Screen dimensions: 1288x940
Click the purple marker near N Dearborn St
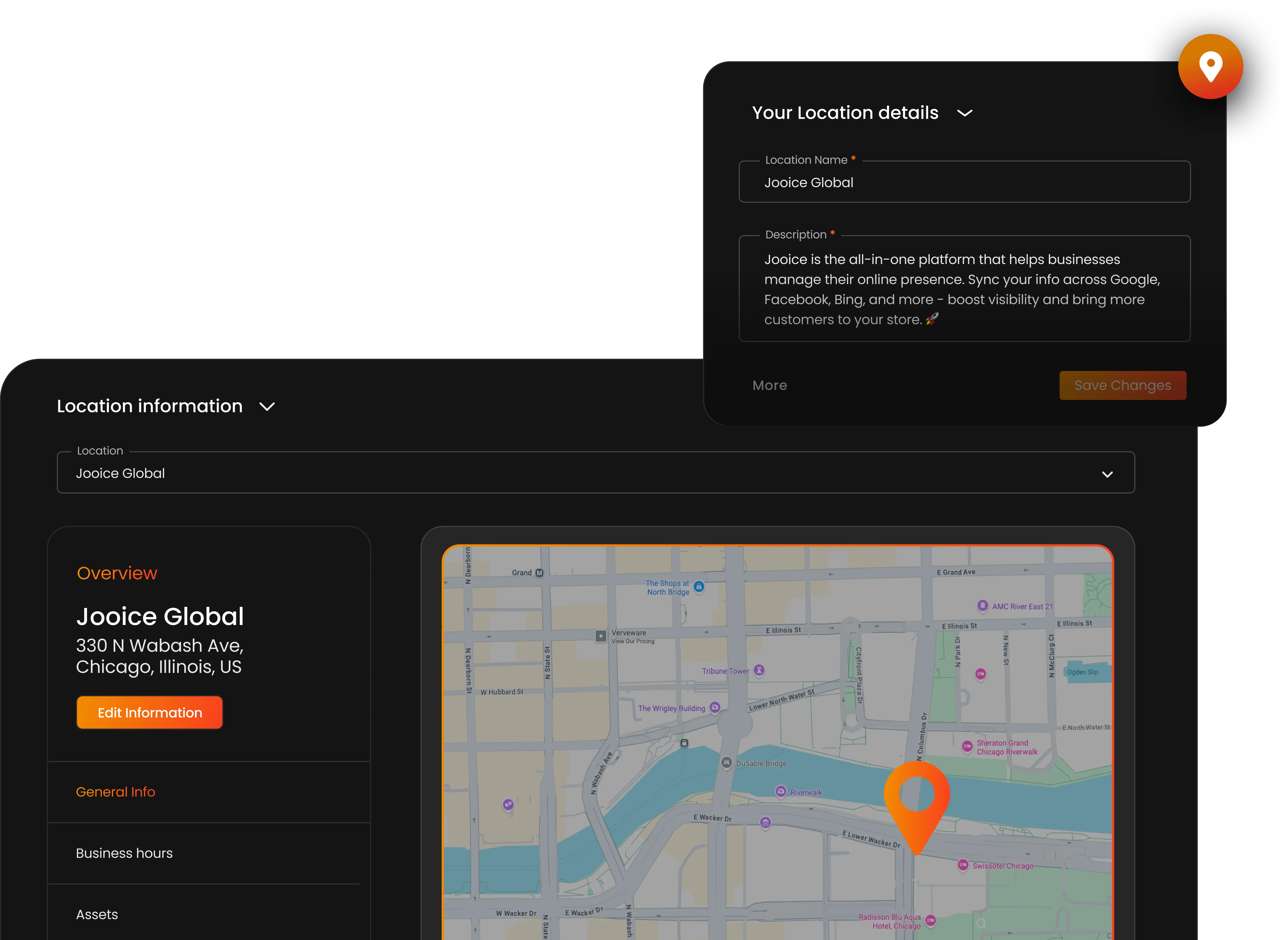point(508,805)
